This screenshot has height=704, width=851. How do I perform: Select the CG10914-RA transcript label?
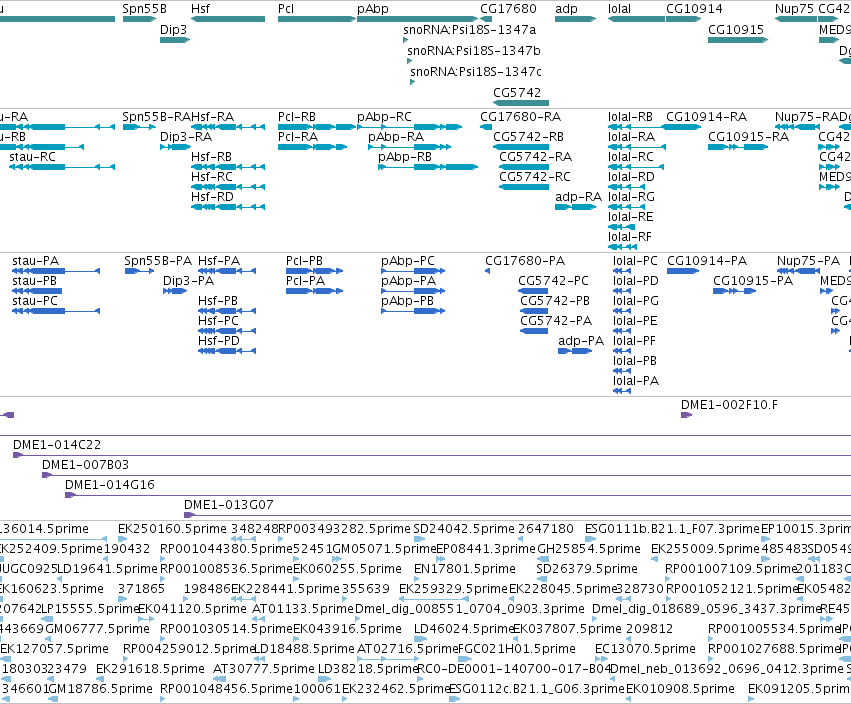[706, 117]
